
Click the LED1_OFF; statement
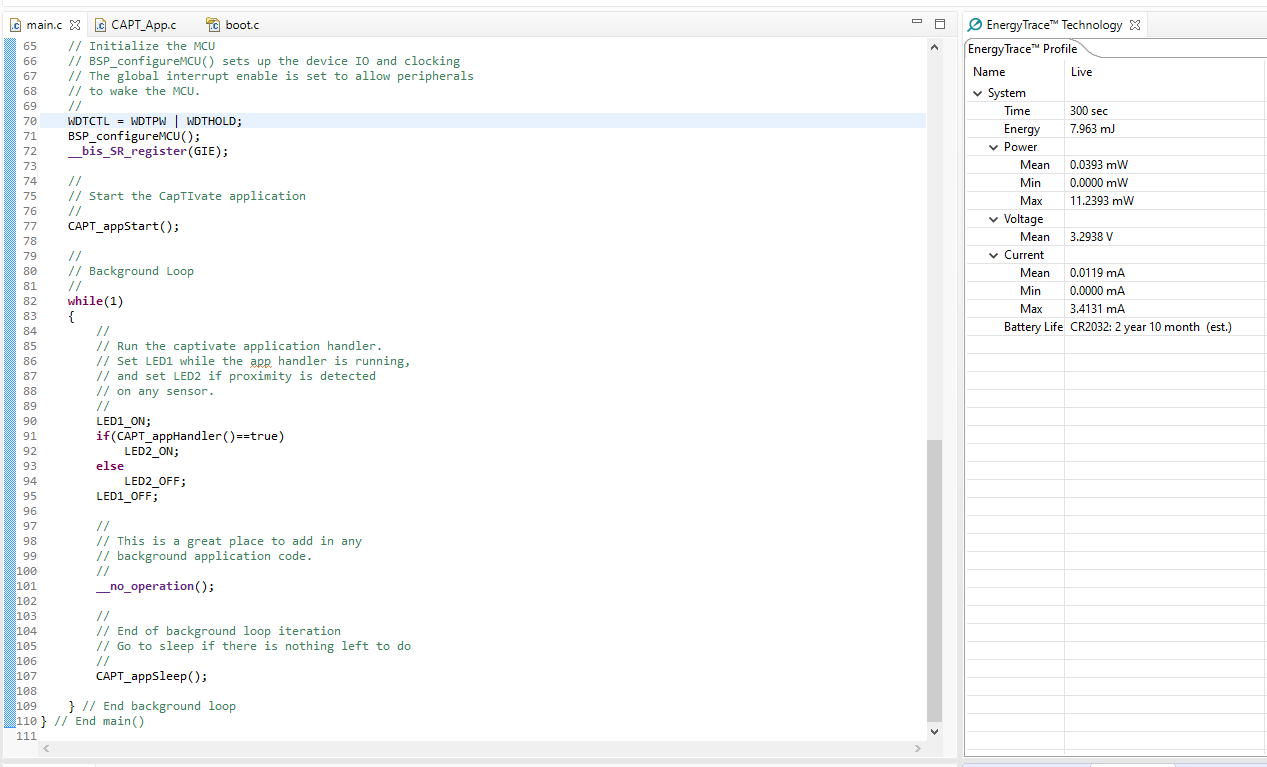(127, 496)
